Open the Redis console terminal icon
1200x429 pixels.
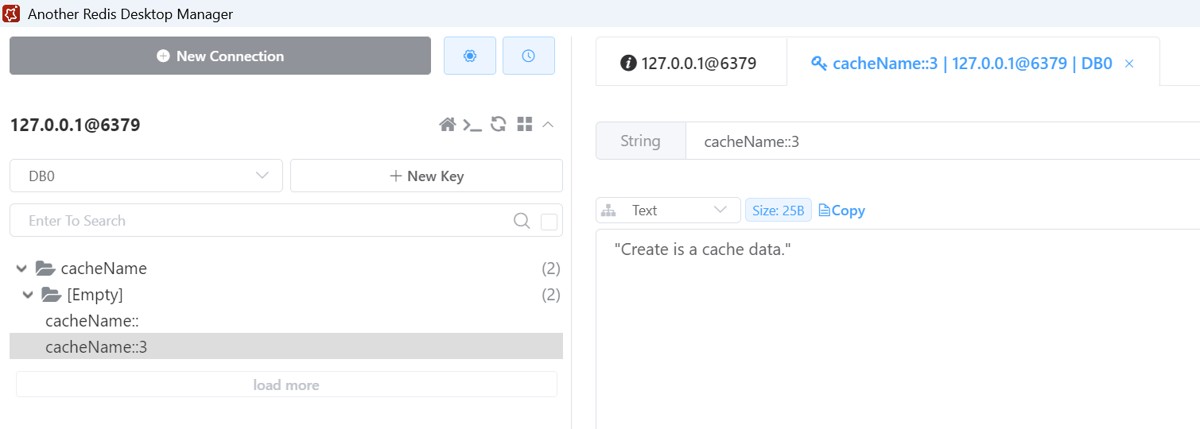coord(472,125)
